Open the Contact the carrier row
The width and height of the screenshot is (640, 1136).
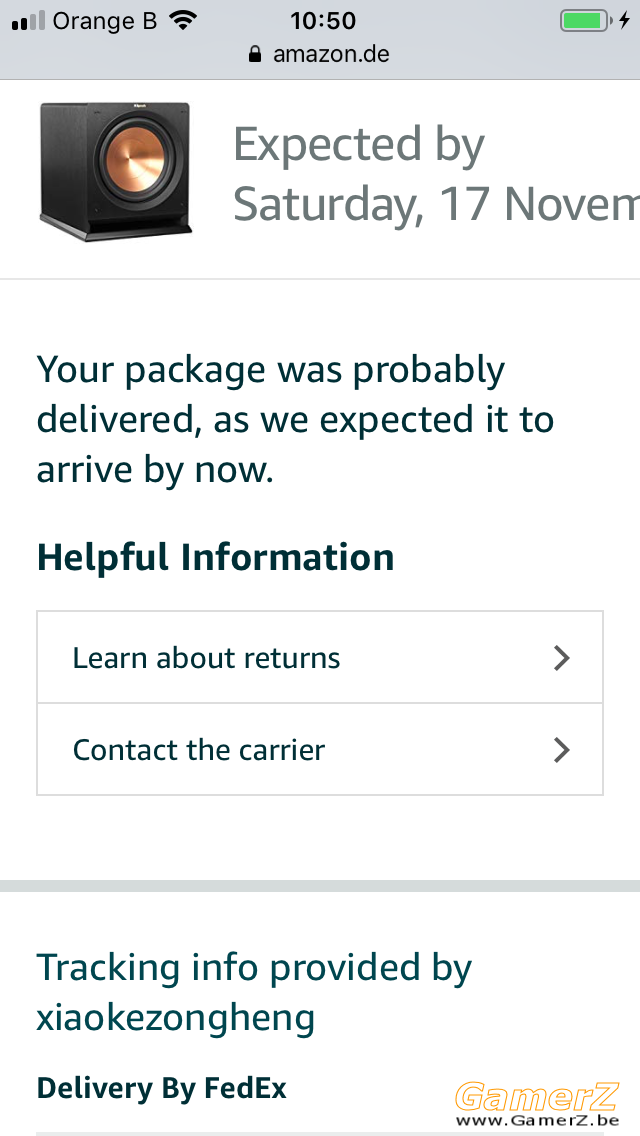pos(320,749)
